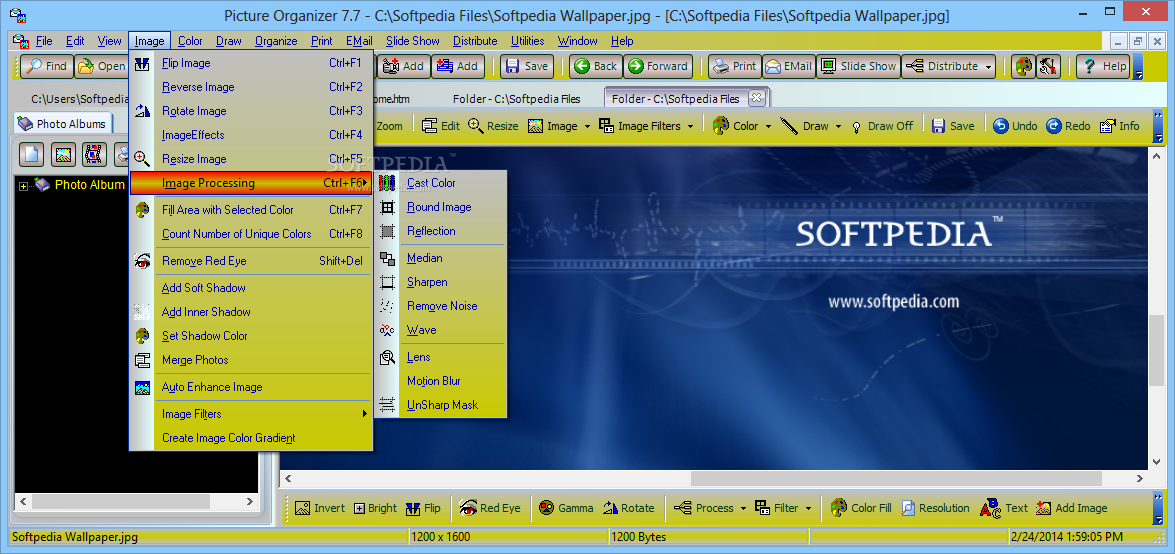Click the Rotate Image menu icon
Screen dimensions: 1175x554
[142, 111]
